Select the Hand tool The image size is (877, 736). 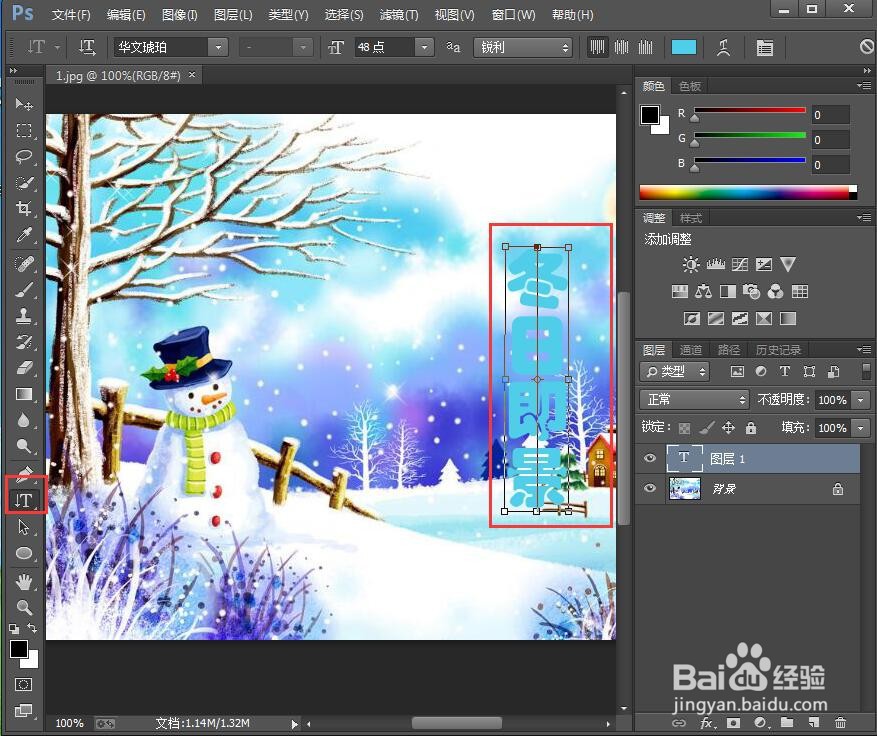pyautogui.click(x=23, y=582)
